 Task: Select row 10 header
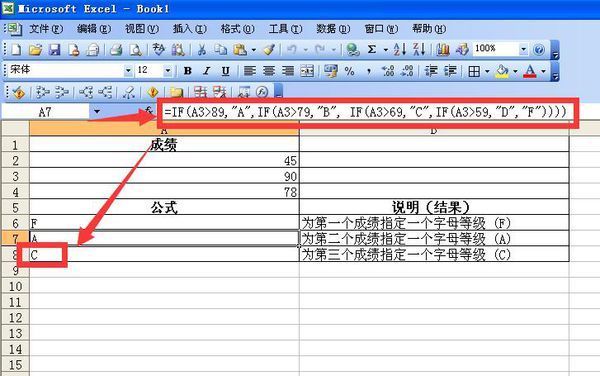pos(15,286)
